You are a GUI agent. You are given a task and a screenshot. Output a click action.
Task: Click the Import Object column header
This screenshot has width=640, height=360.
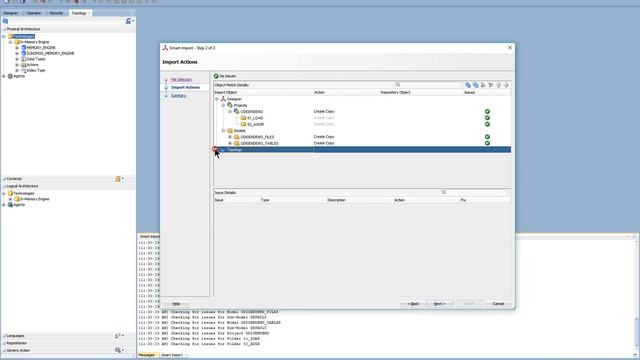point(263,93)
